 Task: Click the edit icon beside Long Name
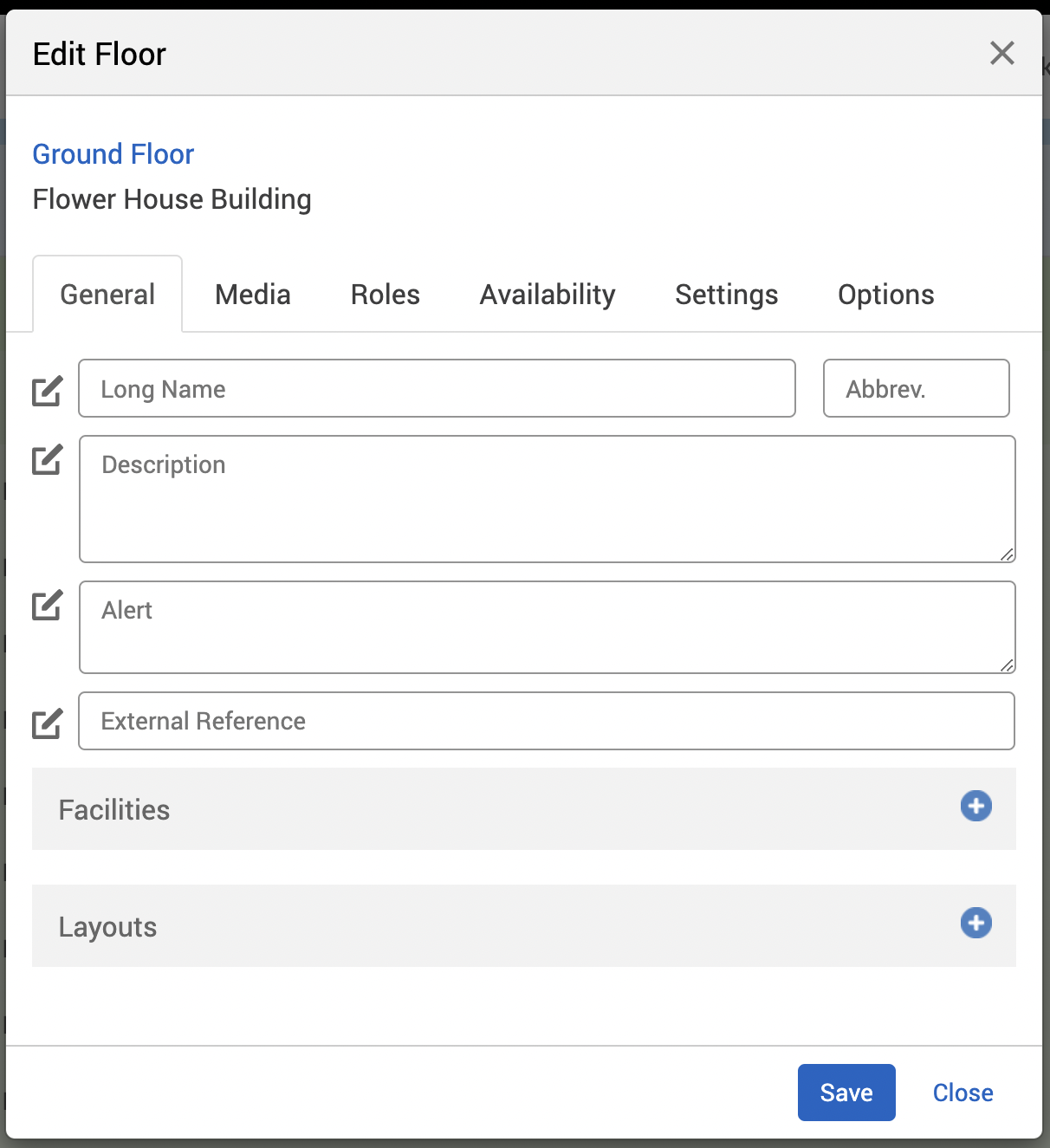[47, 391]
